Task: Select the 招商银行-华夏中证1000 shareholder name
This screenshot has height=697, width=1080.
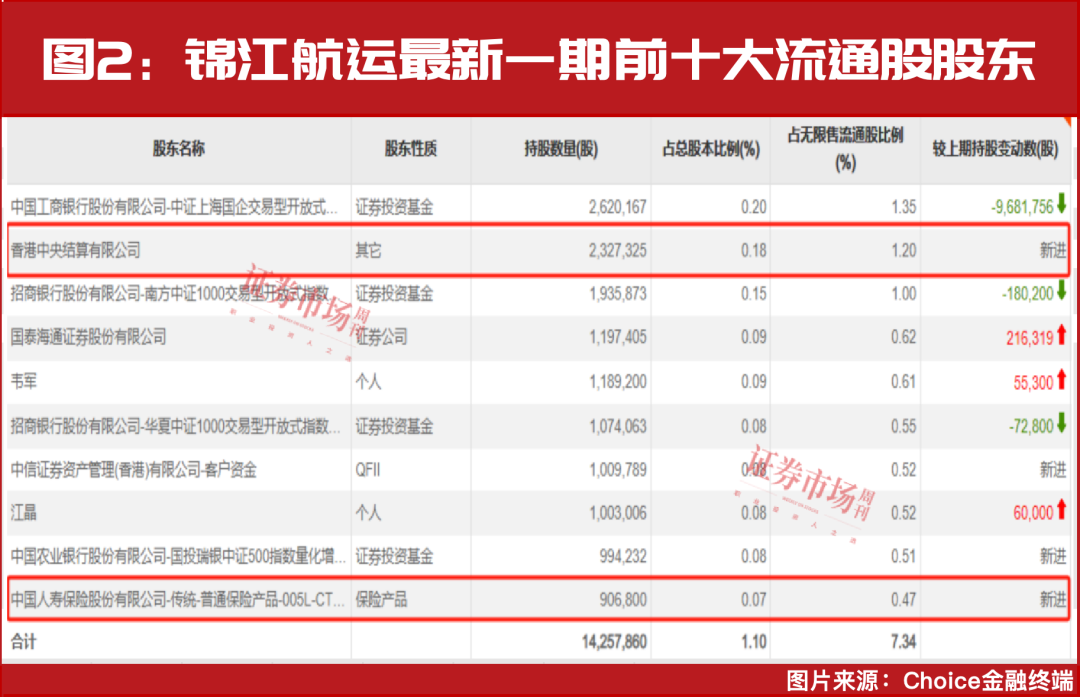Action: [175, 426]
